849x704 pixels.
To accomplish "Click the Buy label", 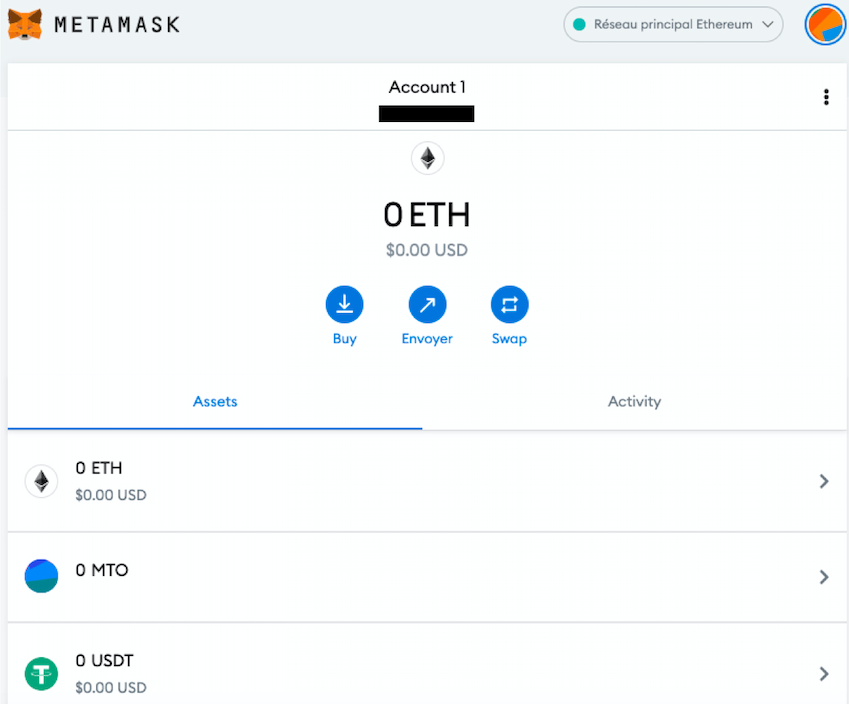I will pyautogui.click(x=344, y=338).
